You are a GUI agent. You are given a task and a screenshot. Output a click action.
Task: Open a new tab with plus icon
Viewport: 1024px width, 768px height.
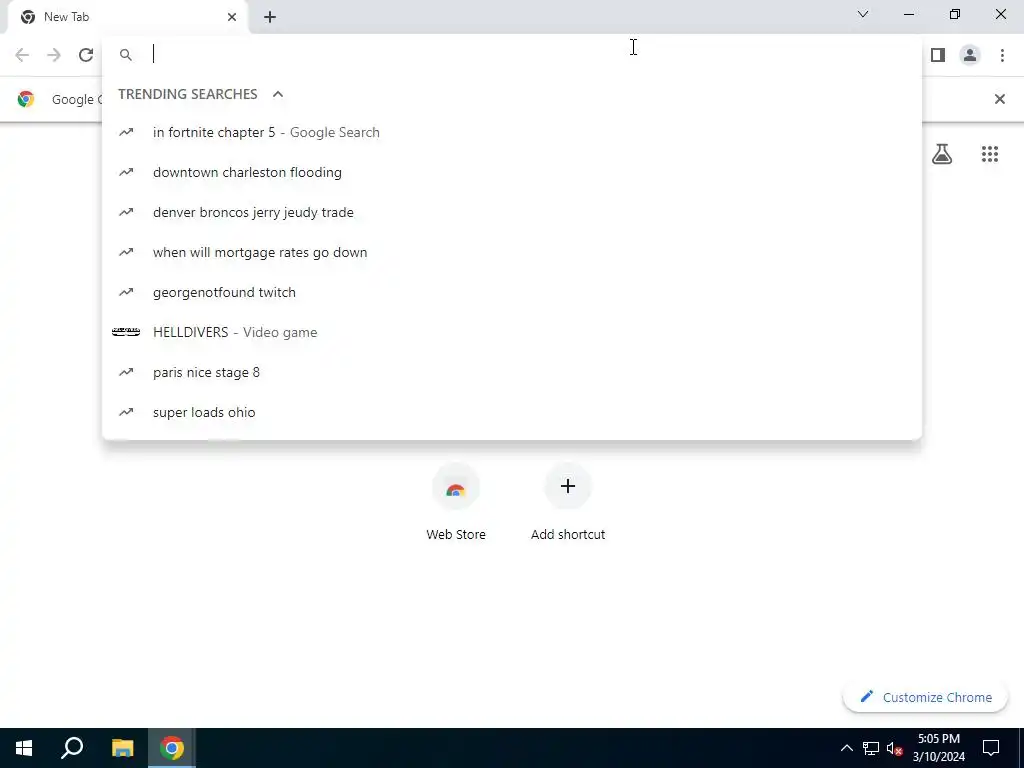pos(270,17)
